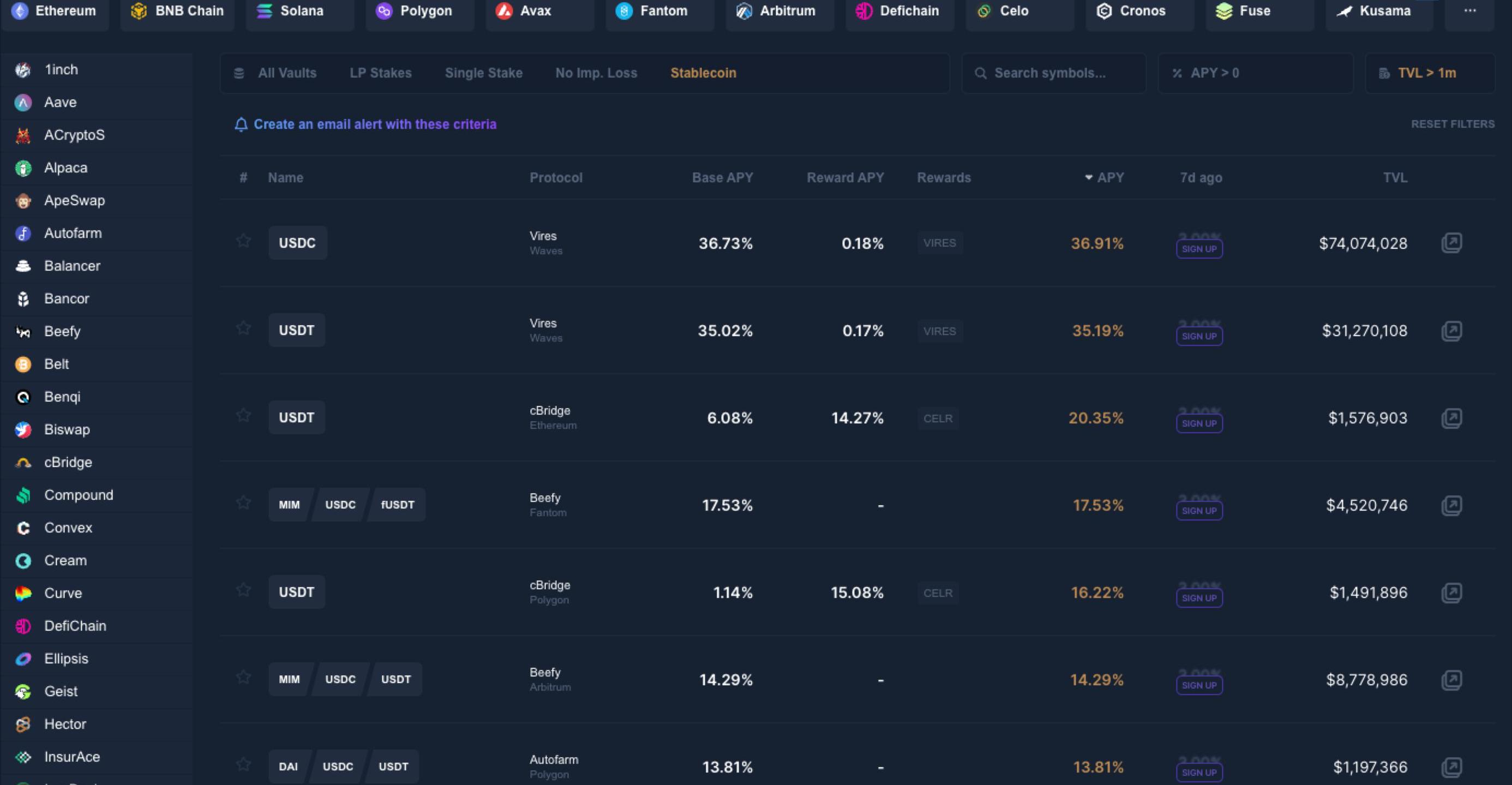
Task: Toggle favorite star on Beefy Arbitrum vault
Action: [243, 678]
